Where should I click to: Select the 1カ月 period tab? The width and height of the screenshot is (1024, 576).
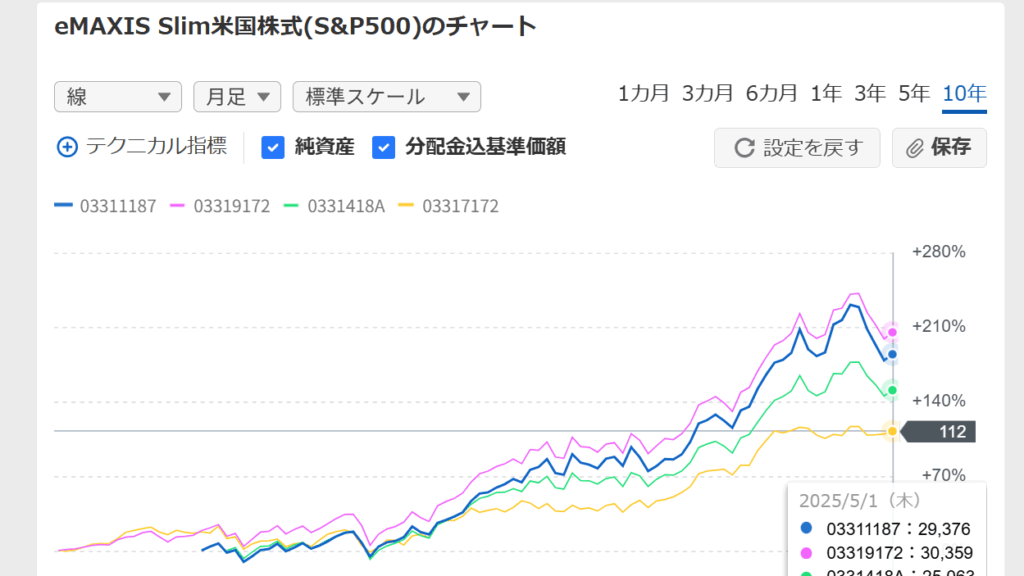[x=643, y=93]
